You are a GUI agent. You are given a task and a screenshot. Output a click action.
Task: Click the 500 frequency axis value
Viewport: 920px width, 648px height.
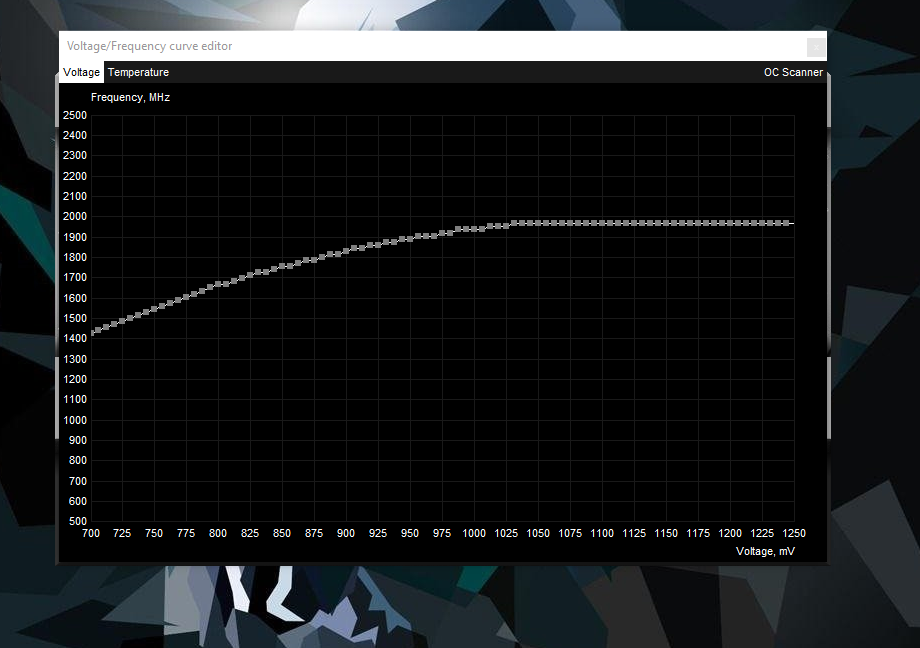(77, 521)
